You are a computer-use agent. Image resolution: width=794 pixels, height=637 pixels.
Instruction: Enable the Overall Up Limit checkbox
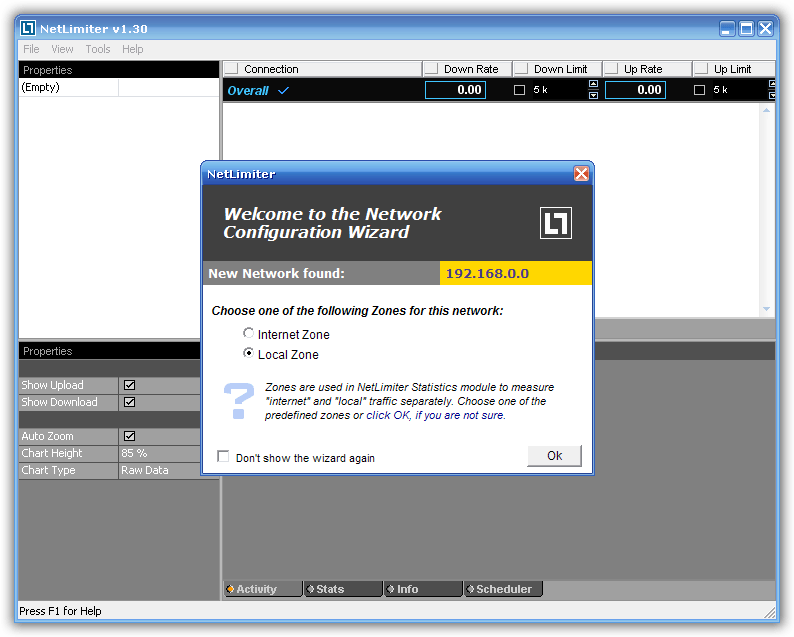699,90
